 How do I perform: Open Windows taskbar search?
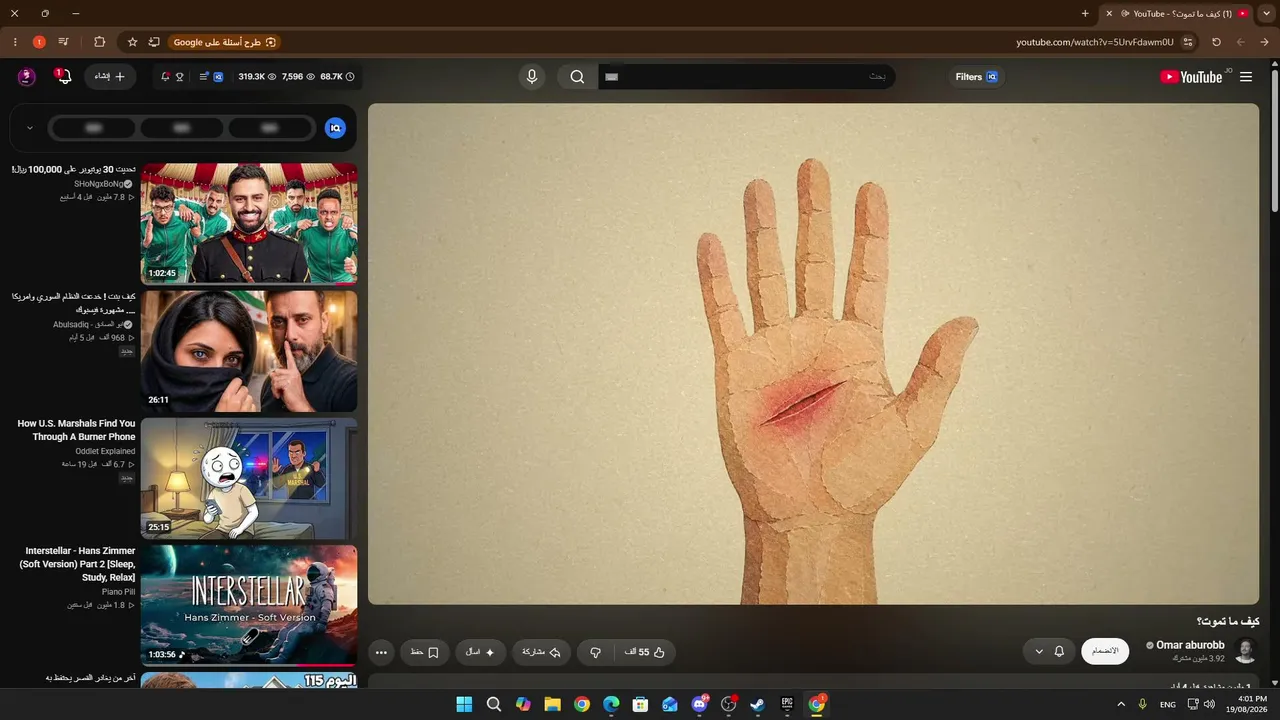pos(494,704)
